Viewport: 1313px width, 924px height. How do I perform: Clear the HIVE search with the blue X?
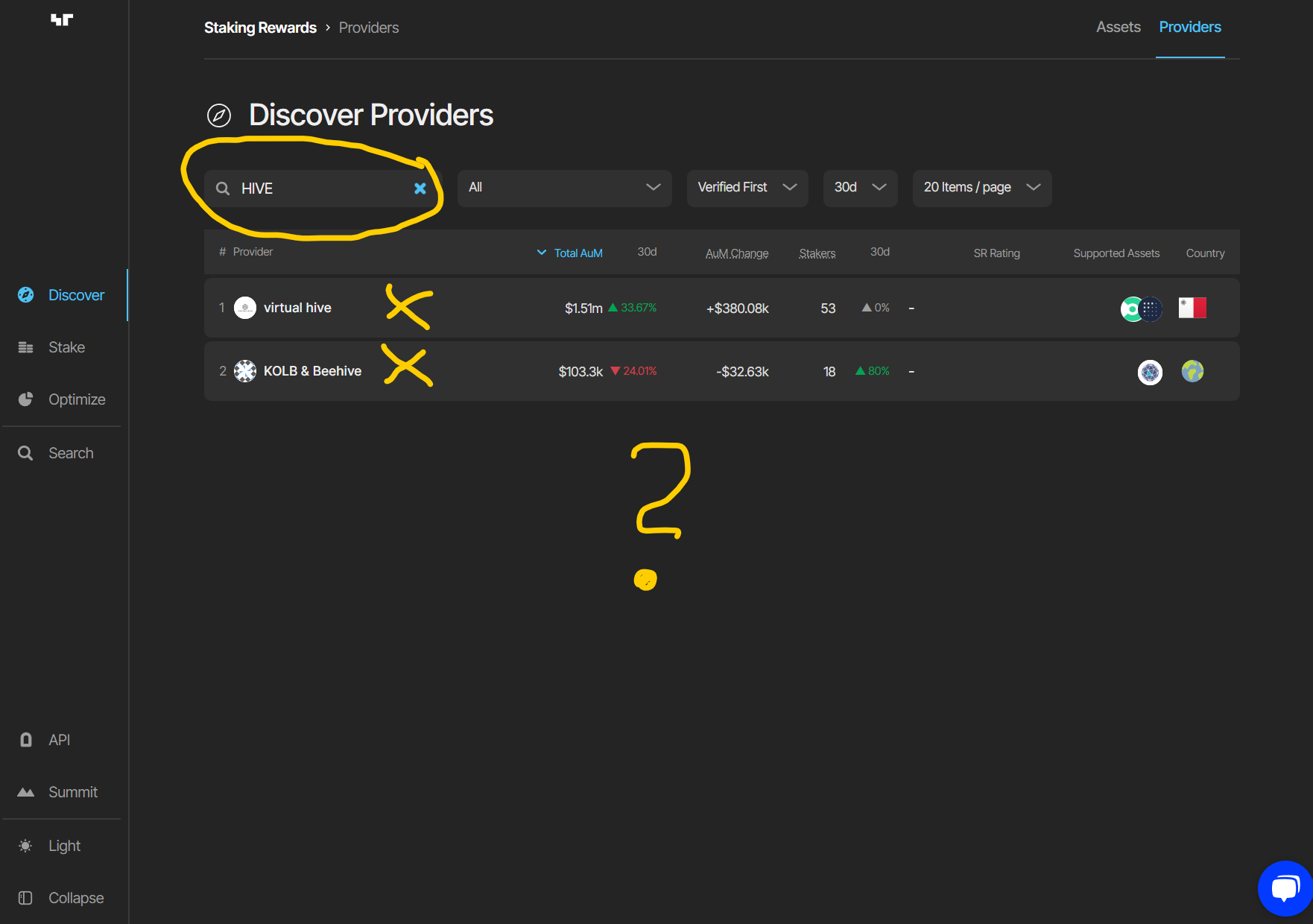click(420, 189)
